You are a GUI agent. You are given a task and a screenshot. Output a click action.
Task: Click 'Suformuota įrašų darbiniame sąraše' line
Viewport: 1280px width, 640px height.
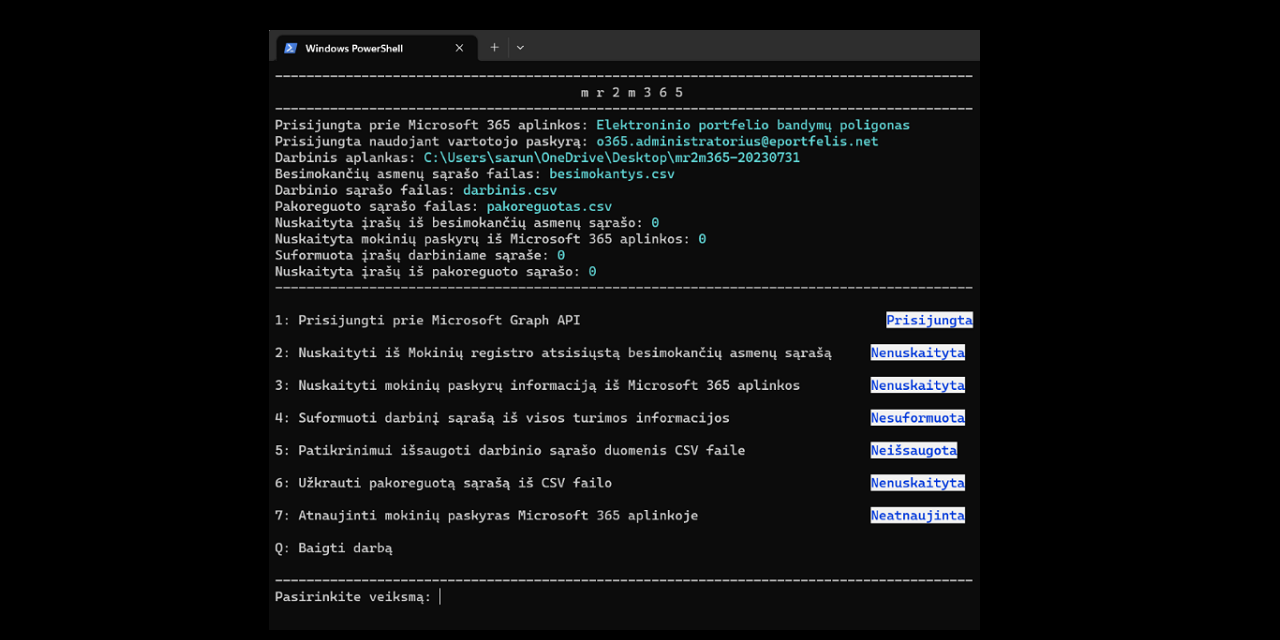coord(420,255)
